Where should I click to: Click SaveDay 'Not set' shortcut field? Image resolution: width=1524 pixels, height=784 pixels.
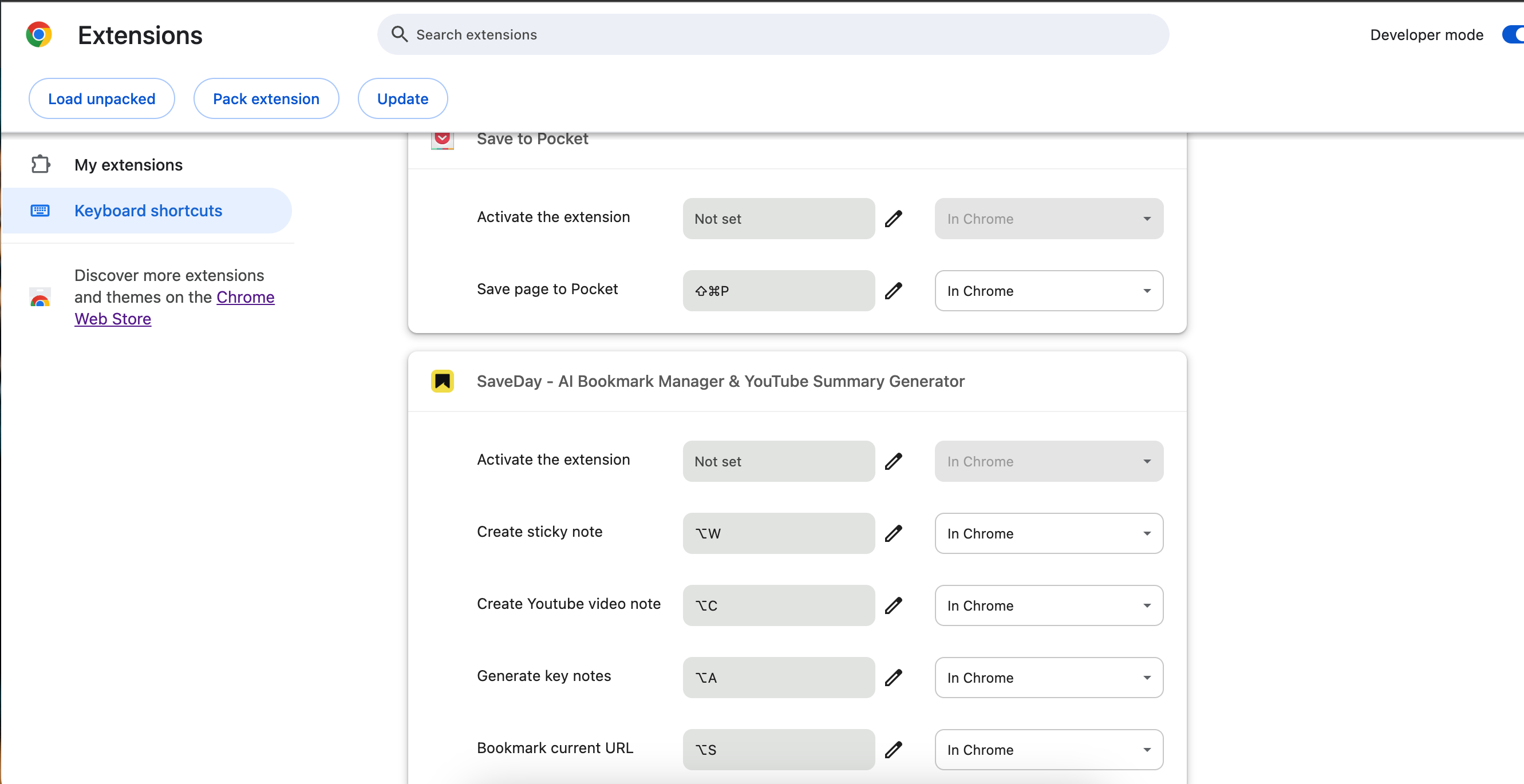(779, 461)
